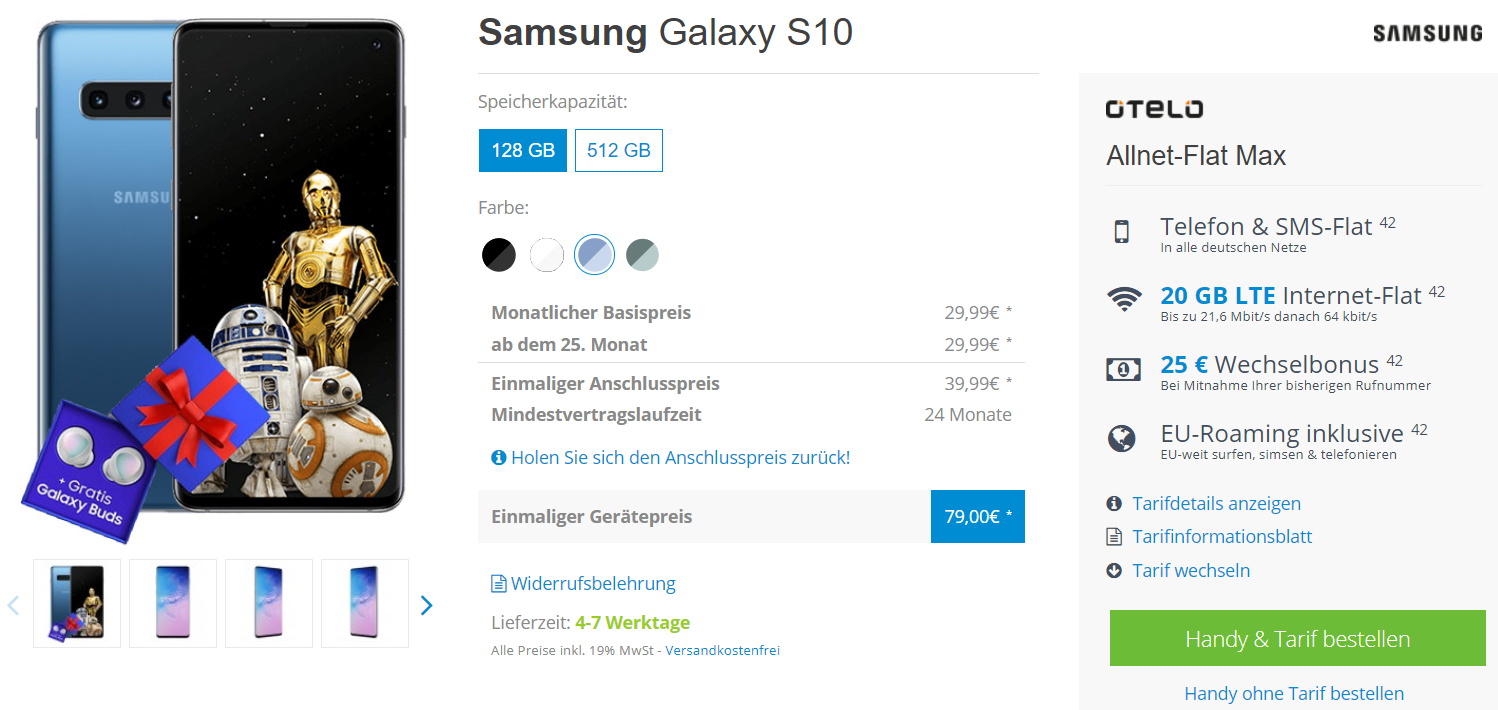Click the info icon beside Anschlusspreis zurück
The height and width of the screenshot is (710, 1498).
point(498,458)
